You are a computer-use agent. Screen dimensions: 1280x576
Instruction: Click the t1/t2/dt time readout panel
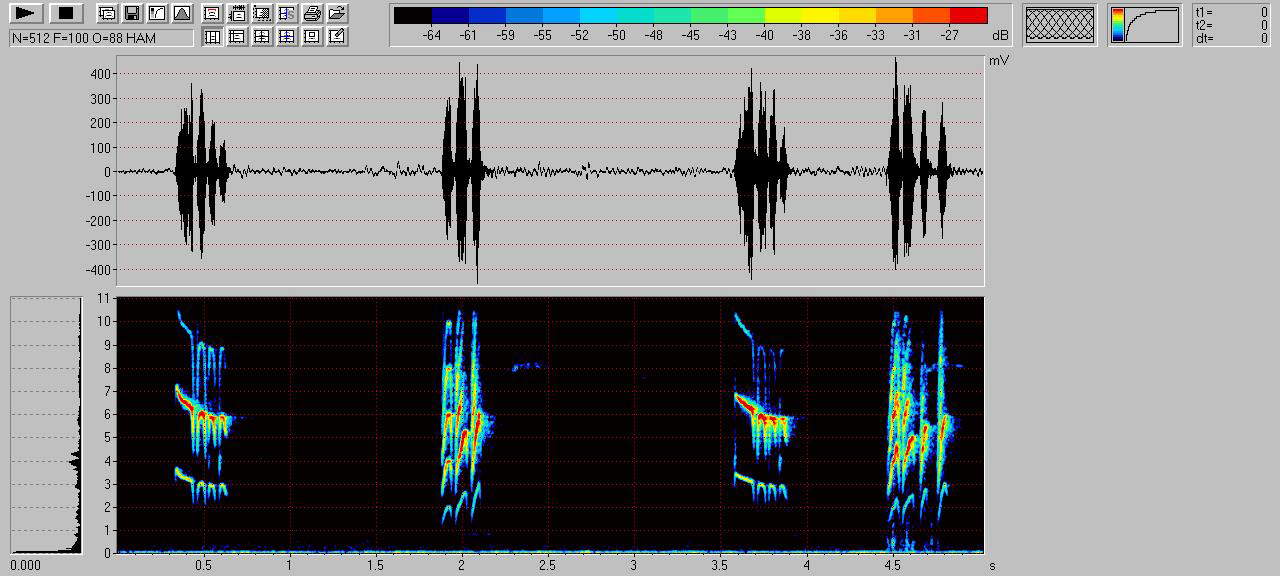click(x=1231, y=25)
